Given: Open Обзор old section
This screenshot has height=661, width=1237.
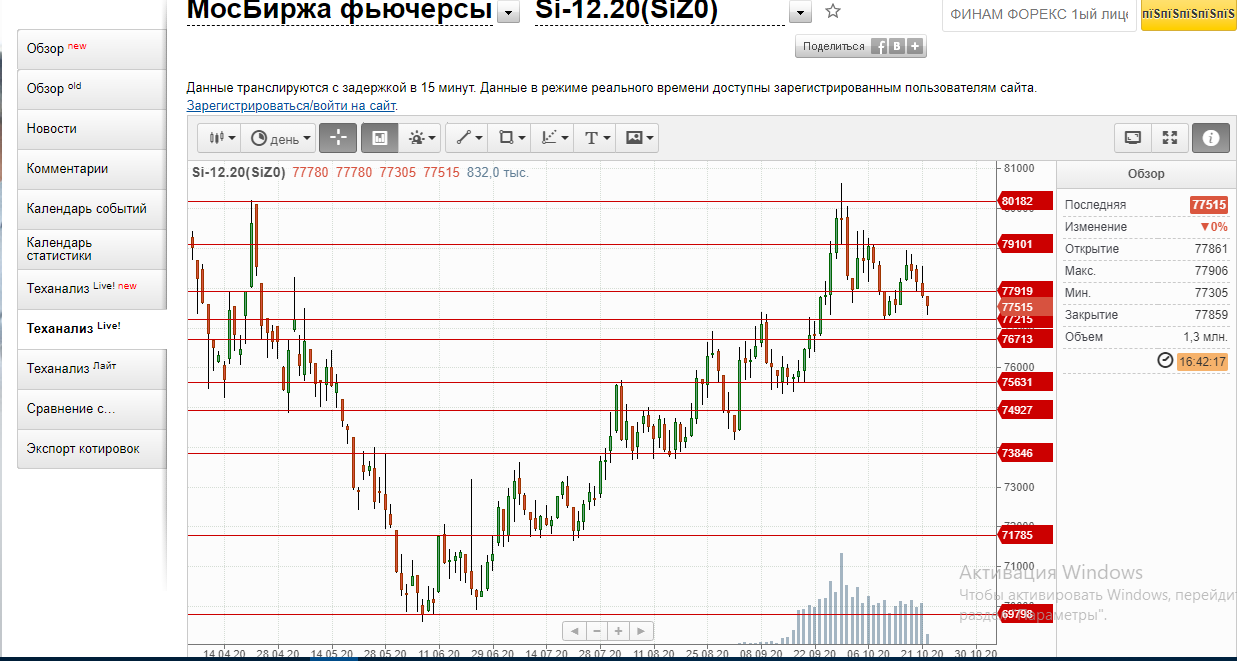Looking at the screenshot, I should [x=92, y=89].
